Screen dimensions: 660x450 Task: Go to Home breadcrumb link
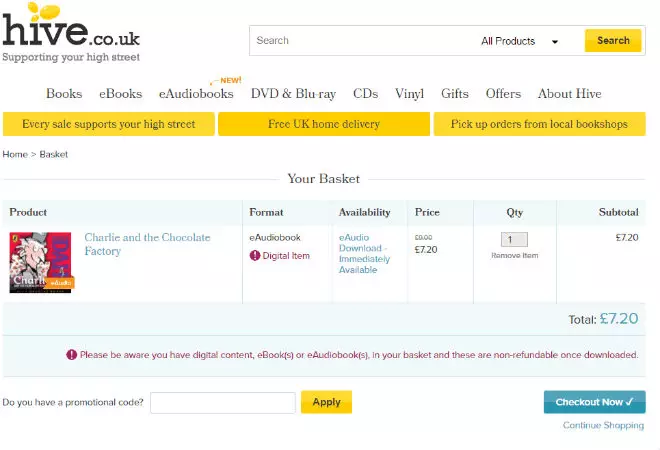(x=15, y=154)
